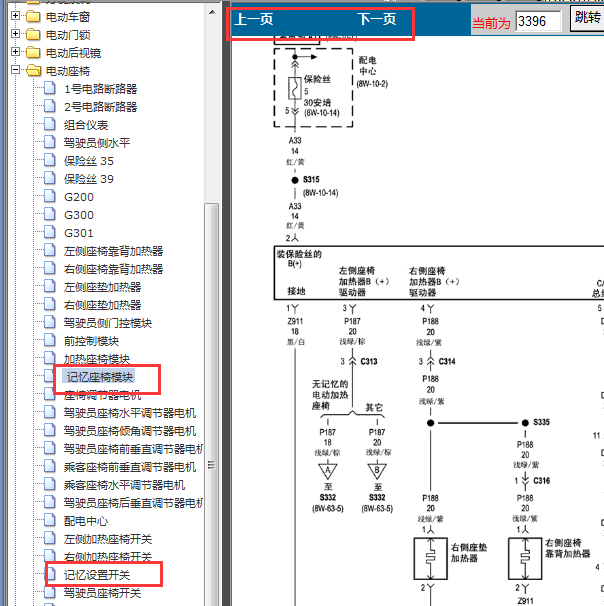Select 座椅调节器电机 in the tree

click(102, 395)
